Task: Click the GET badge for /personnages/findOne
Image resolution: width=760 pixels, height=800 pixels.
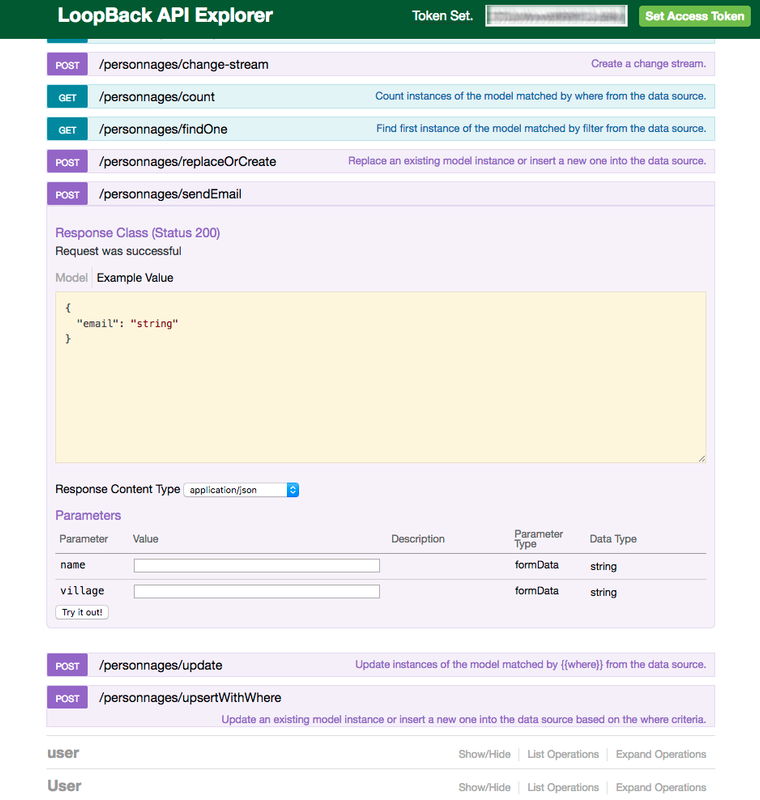Action: [x=67, y=130]
